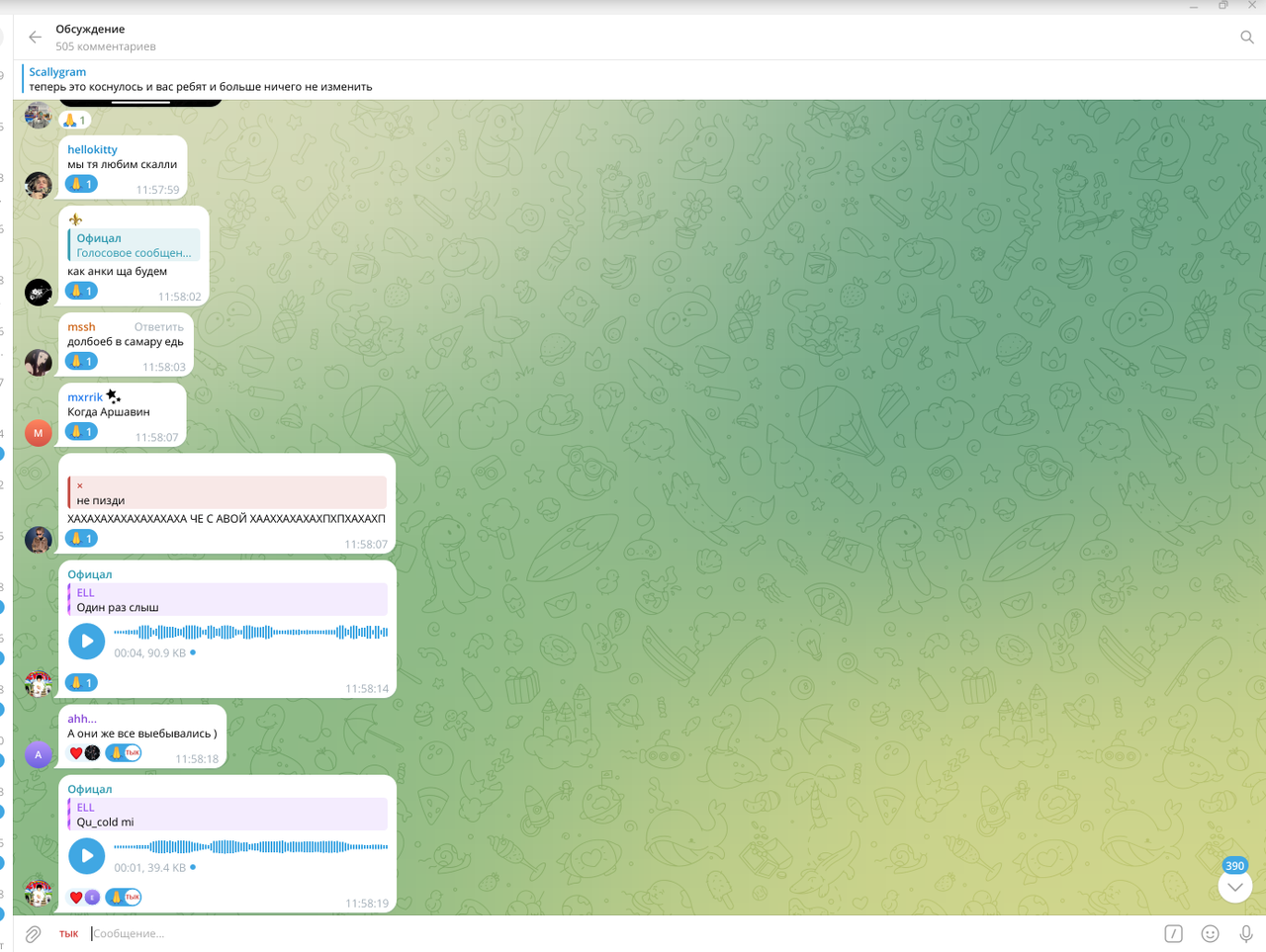Open hellokitty's profile avatar
The width and height of the screenshot is (1266, 952).
pos(39,185)
